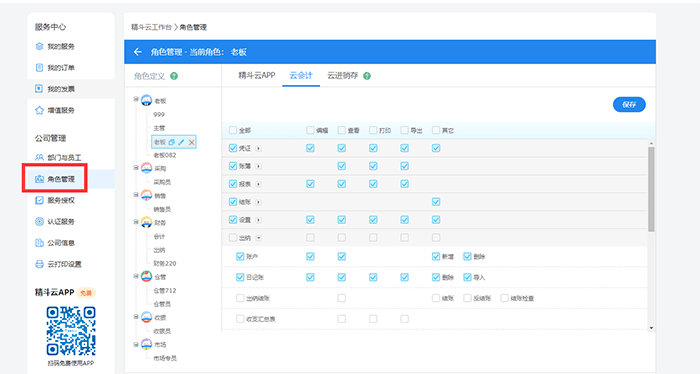This screenshot has width=700, height=374.
Task: Check the 编辑 column header checkbox
Action: tap(310, 130)
